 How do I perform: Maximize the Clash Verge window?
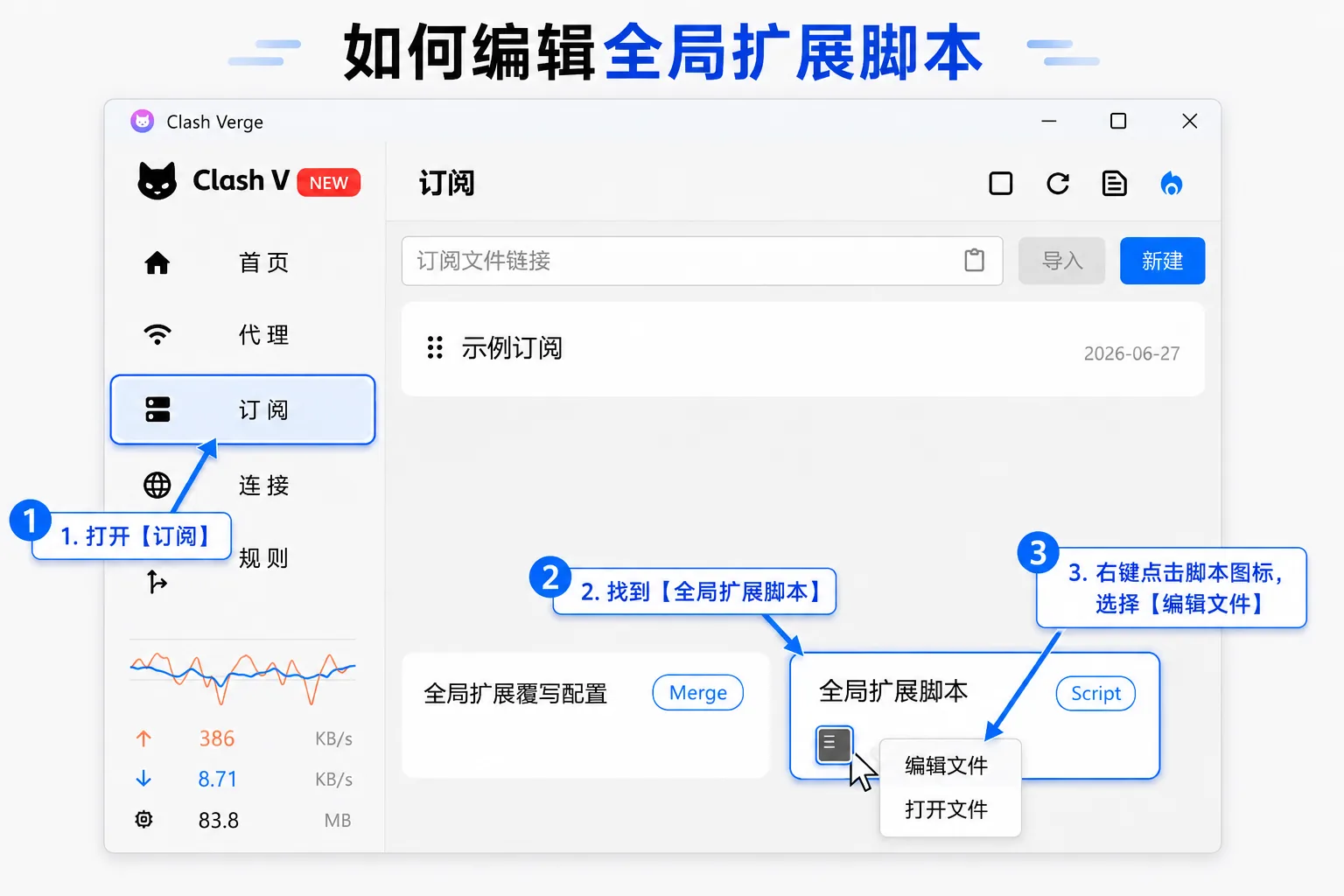point(1118,121)
